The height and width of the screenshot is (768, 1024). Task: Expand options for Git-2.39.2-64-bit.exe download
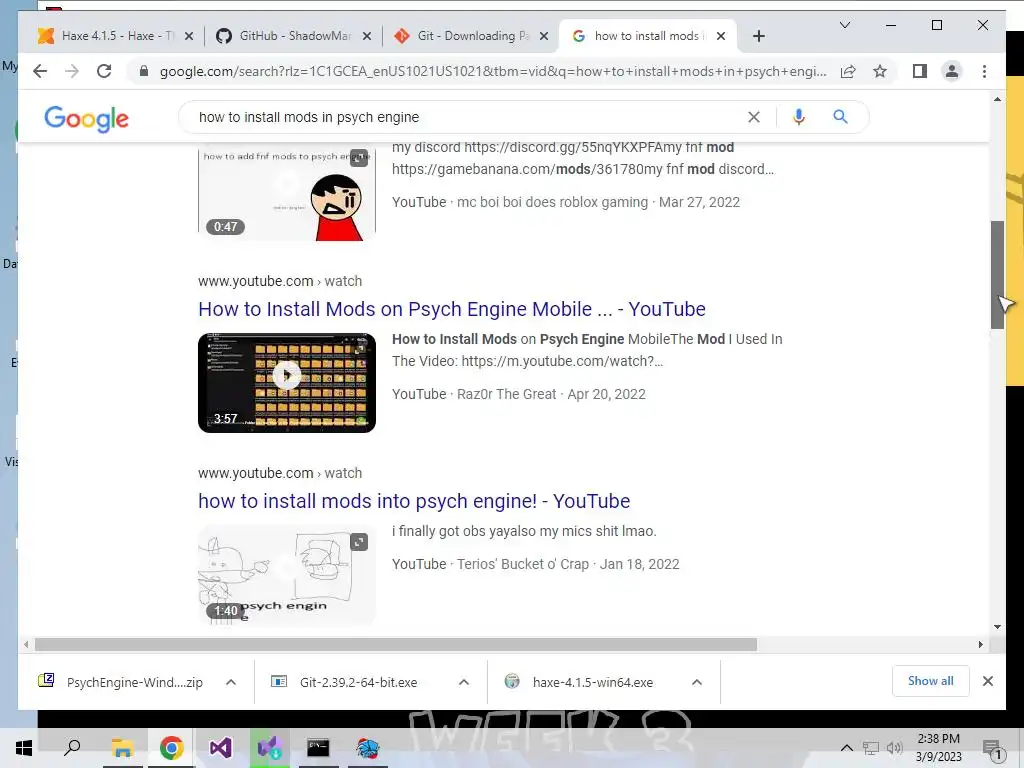(464, 682)
